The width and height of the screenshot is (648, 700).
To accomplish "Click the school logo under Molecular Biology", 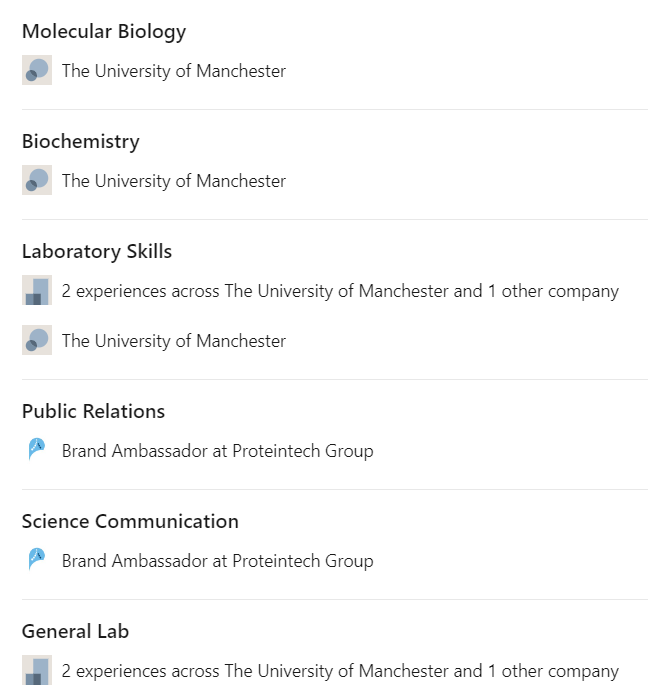I will [x=37, y=70].
